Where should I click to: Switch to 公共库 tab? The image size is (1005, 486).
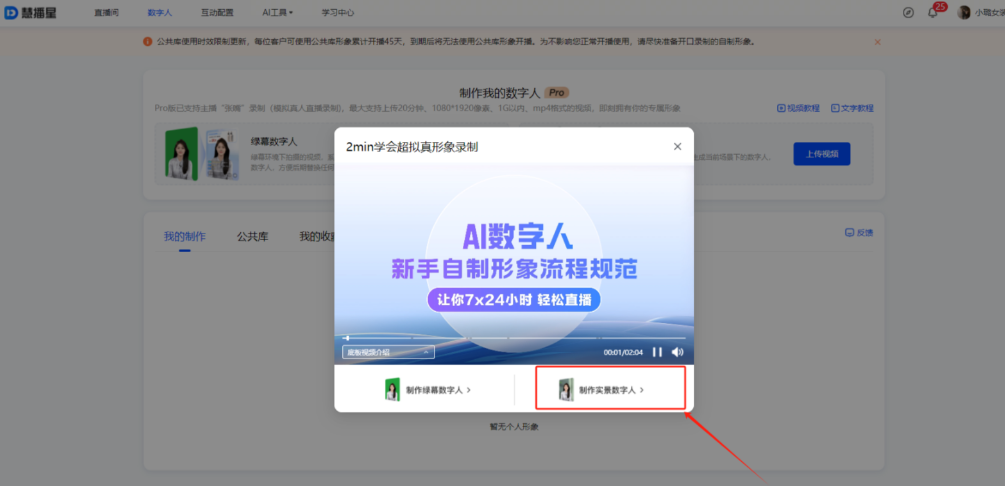(253, 237)
